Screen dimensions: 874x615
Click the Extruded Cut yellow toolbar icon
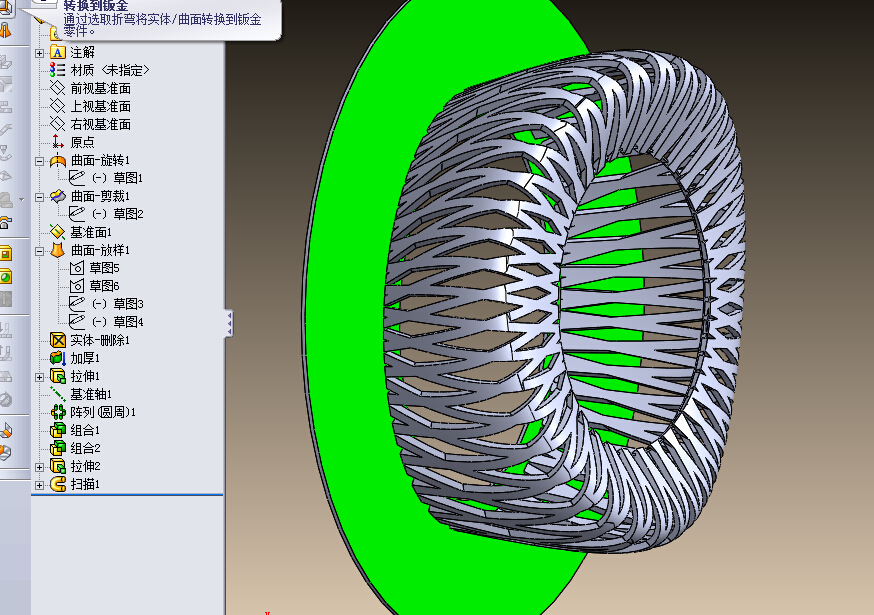click(x=6, y=254)
